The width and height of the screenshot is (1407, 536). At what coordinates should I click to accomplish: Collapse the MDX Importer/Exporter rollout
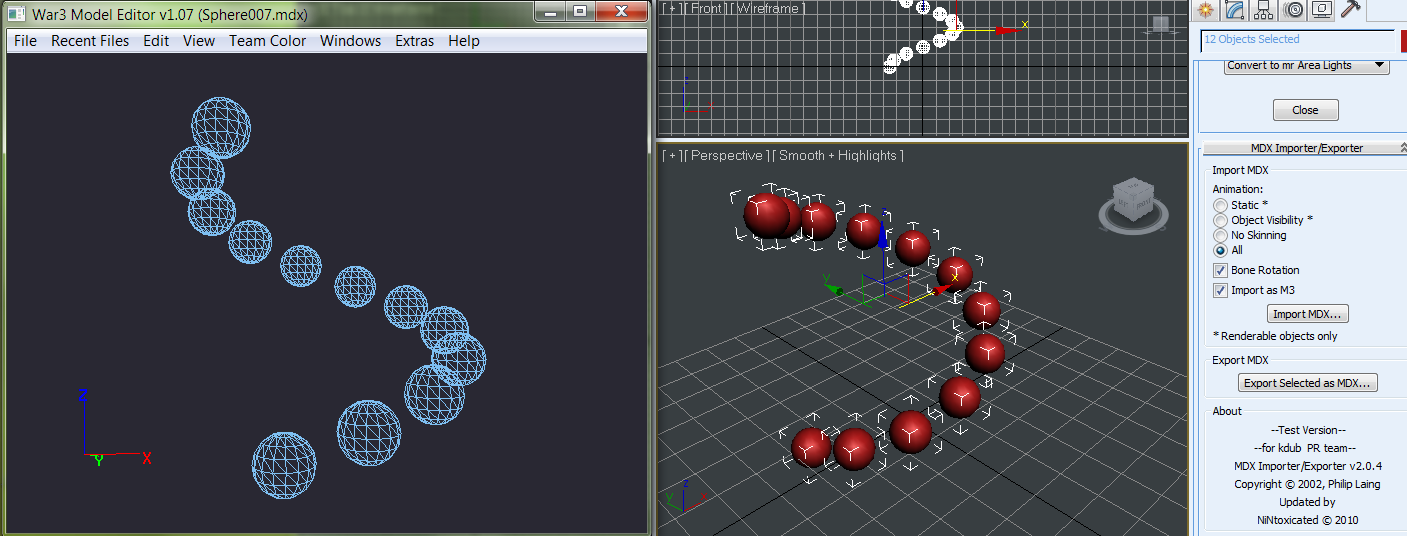click(x=1306, y=148)
